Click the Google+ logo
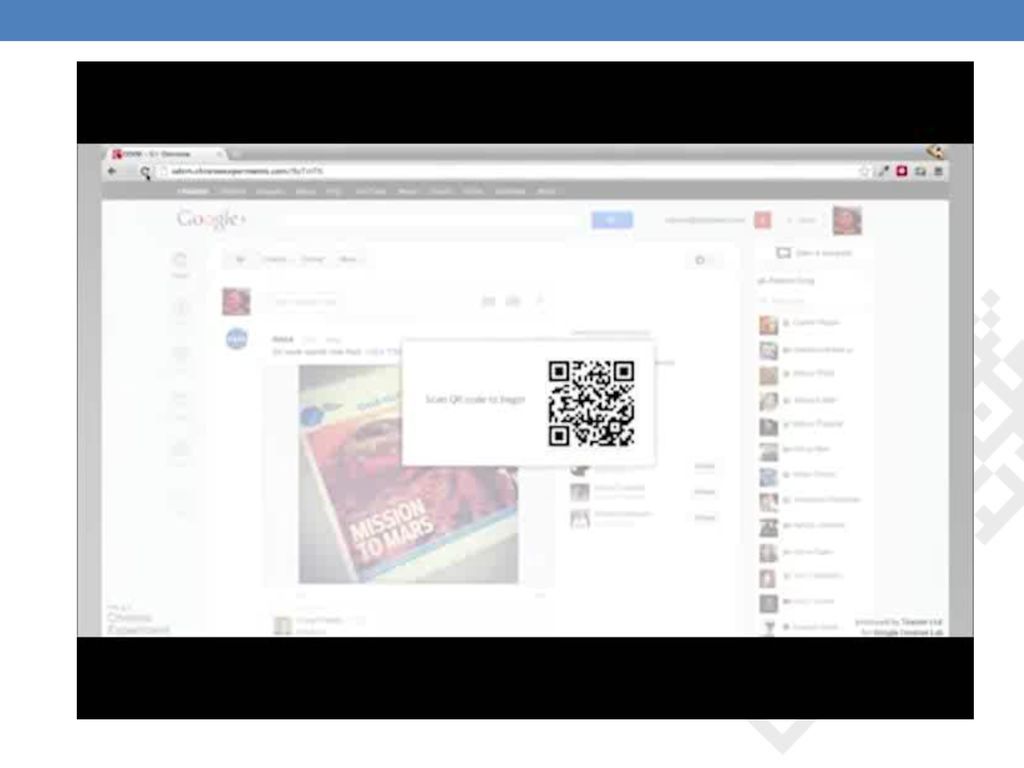 tap(211, 219)
